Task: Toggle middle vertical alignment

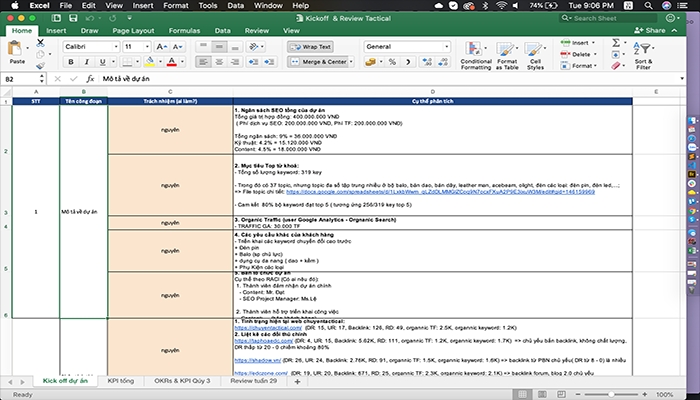Action: pyautogui.click(x=219, y=46)
